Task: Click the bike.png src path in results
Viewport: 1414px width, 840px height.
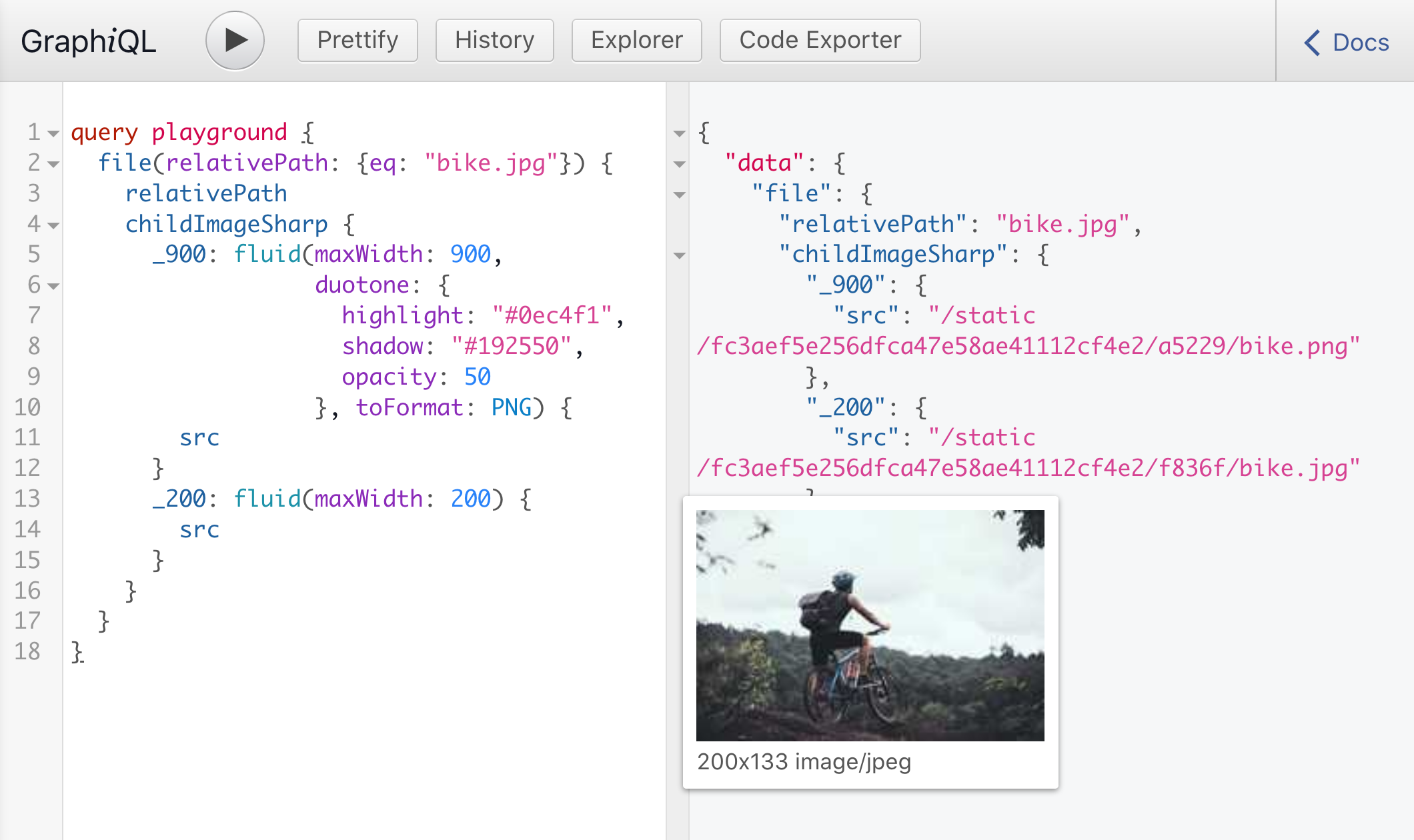Action: point(1027,346)
